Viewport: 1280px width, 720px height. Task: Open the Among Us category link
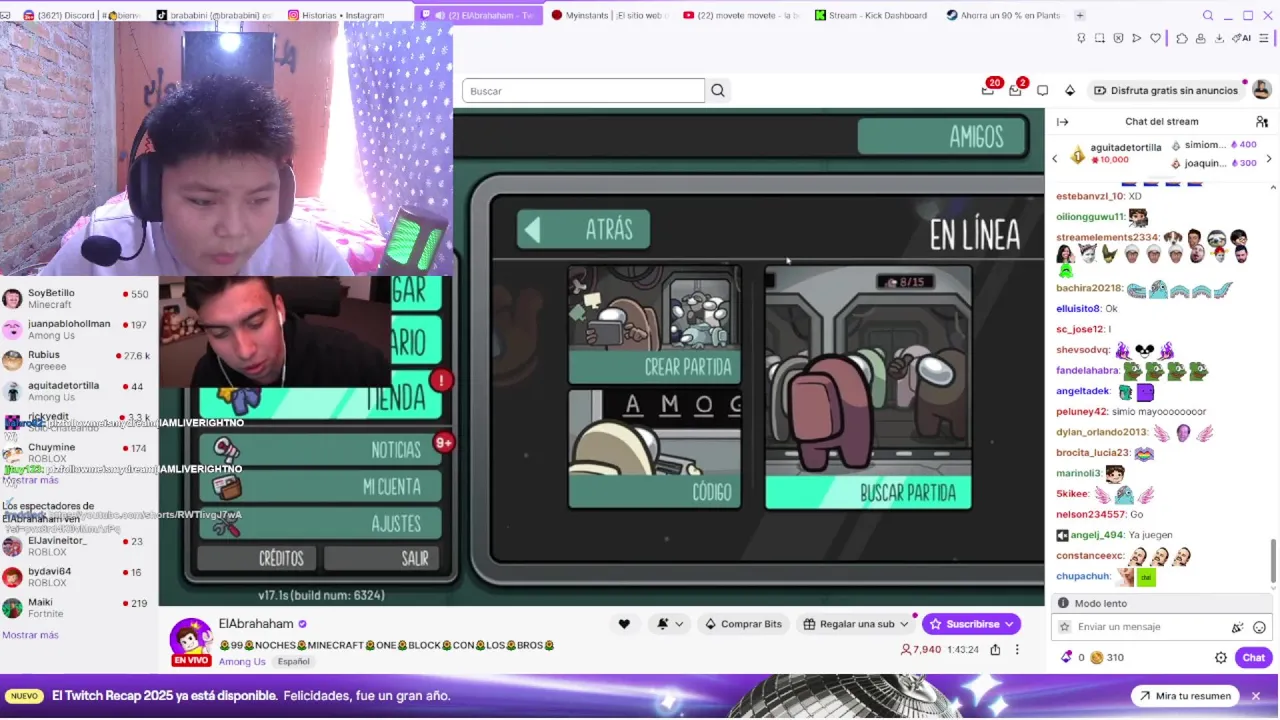243,662
